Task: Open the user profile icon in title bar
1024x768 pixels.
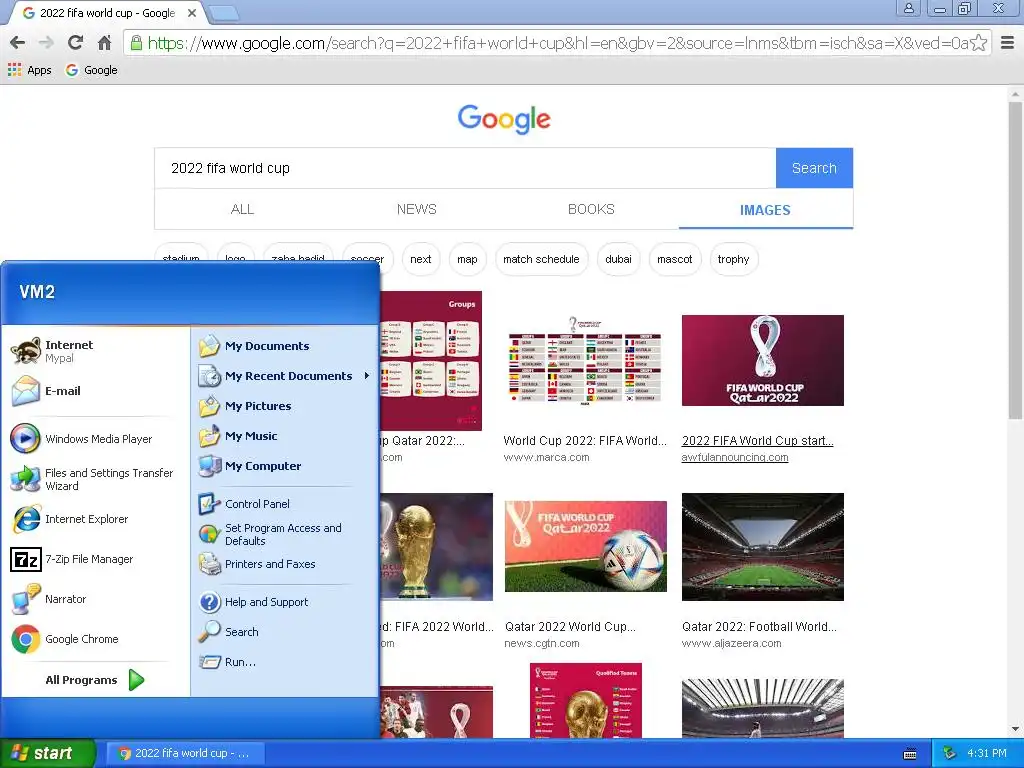Action: (x=908, y=8)
